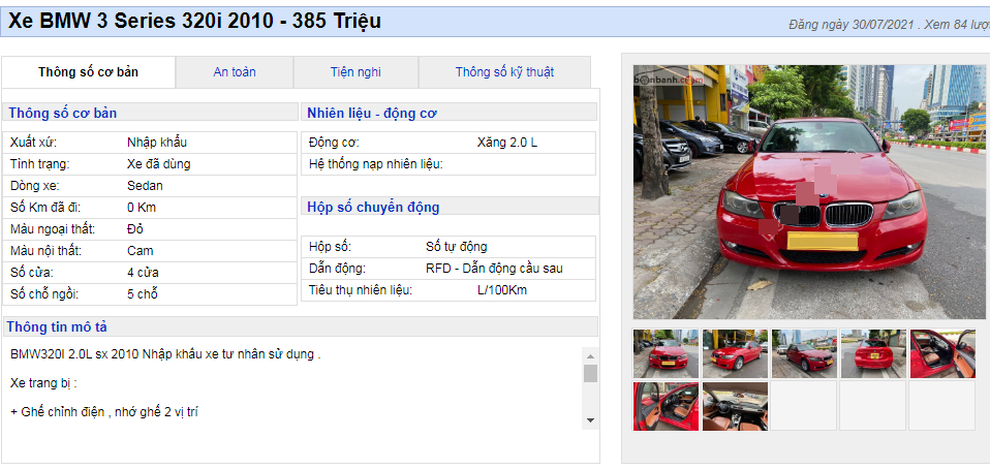Click the posting date text 30/07/2021
This screenshot has width=990, height=469.
883,25
